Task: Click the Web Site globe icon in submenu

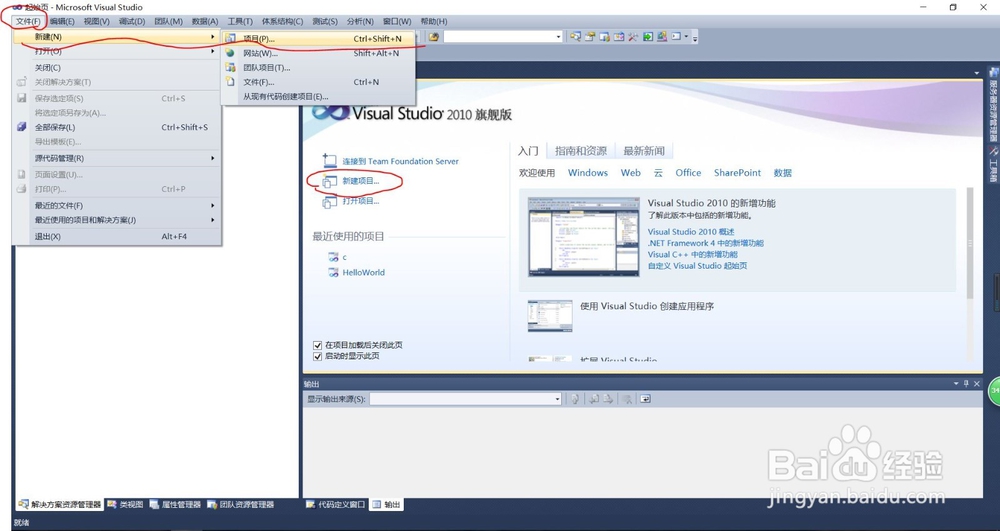Action: [x=230, y=53]
